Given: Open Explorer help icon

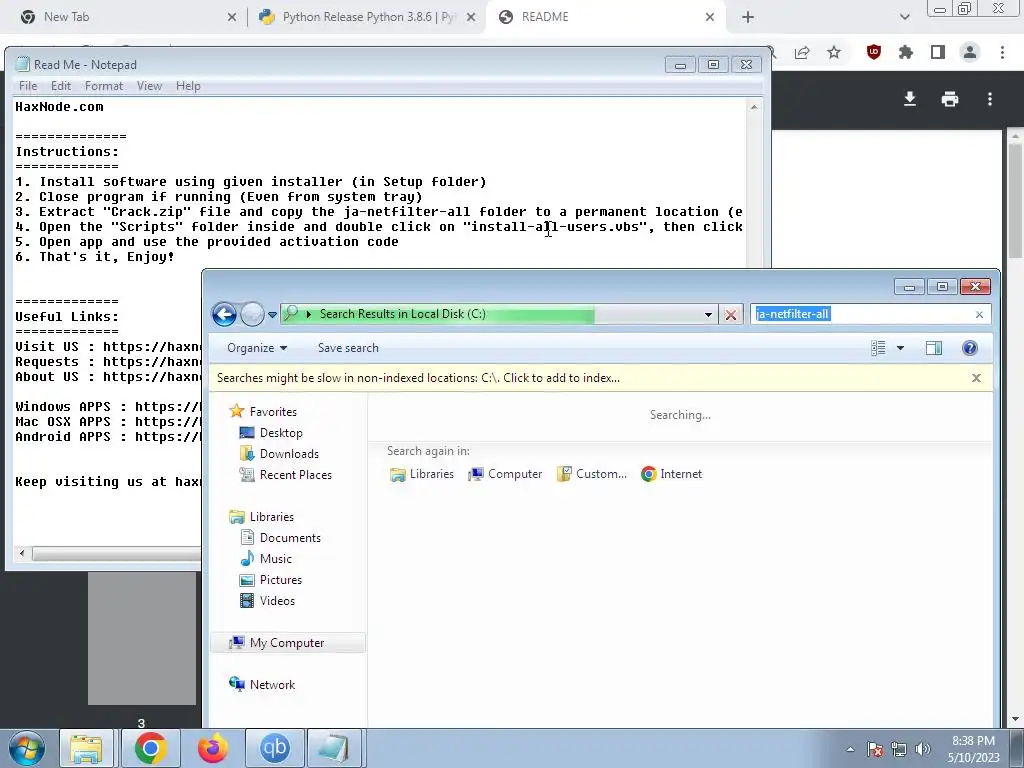Looking at the screenshot, I should coord(970,348).
